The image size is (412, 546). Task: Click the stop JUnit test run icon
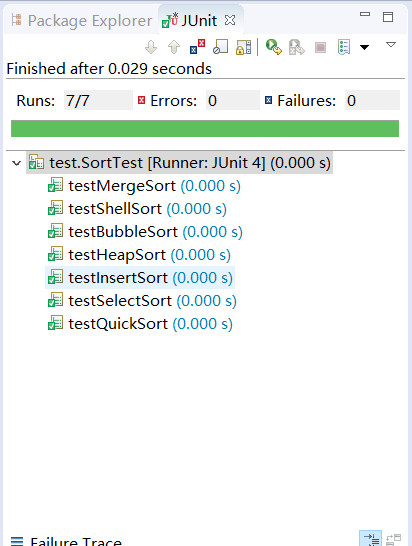[x=320, y=47]
